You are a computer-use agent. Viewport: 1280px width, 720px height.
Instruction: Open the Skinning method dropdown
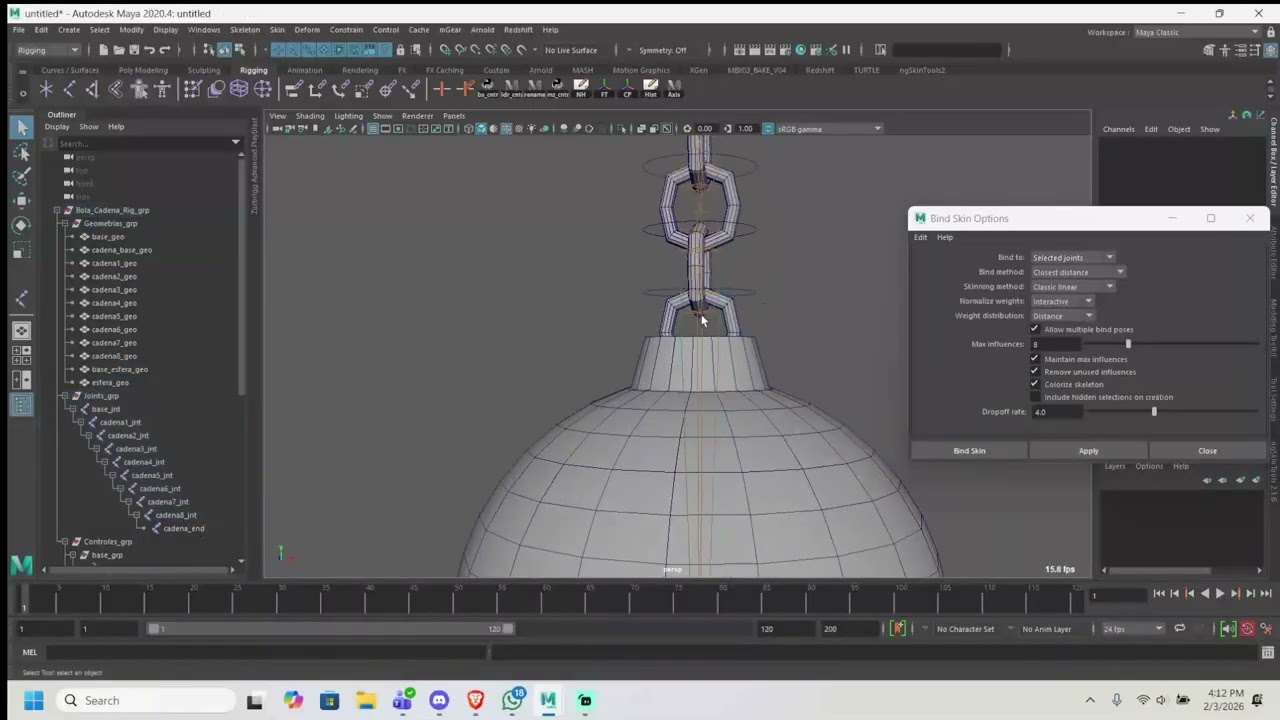coord(1073,287)
